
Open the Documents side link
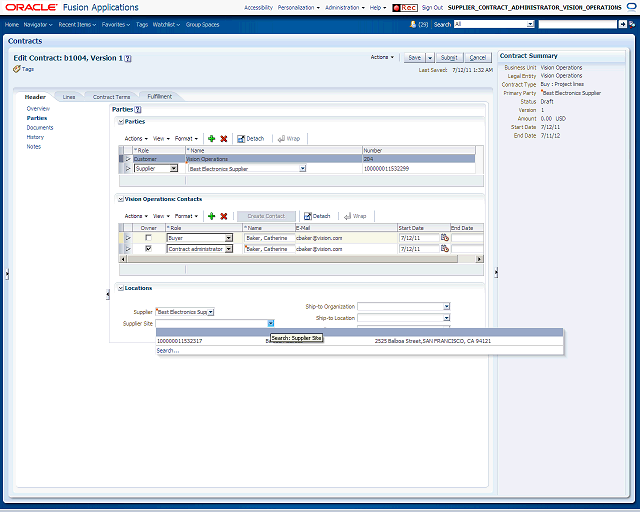coord(40,127)
